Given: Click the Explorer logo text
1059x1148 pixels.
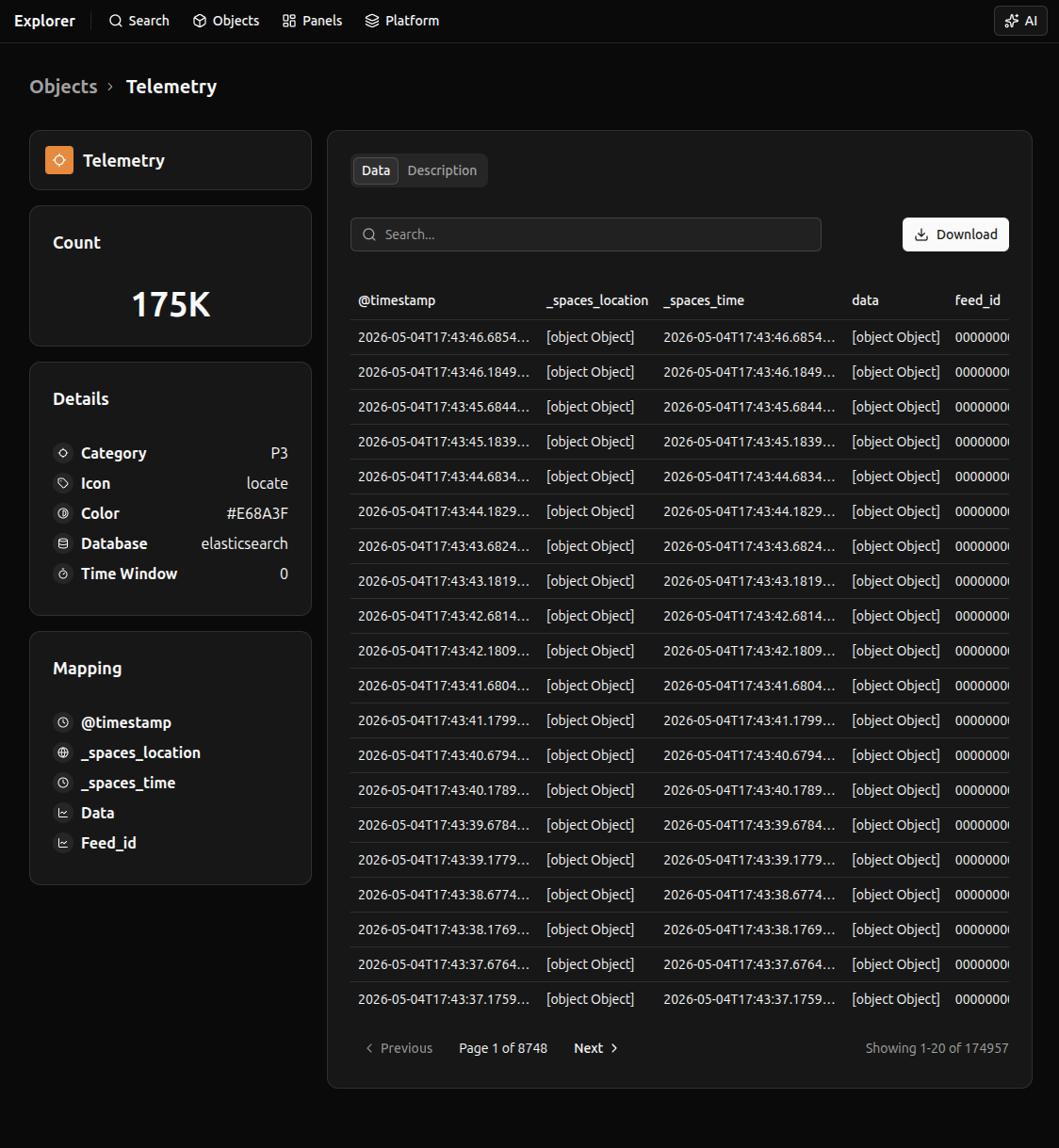Looking at the screenshot, I should 44,21.
